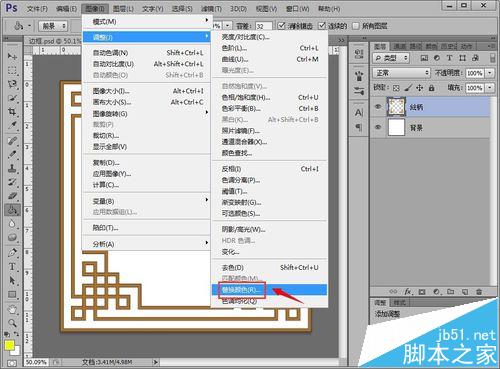Toggle lock transparent pixels icon
Screen dimensions: 500x369
click(396, 88)
